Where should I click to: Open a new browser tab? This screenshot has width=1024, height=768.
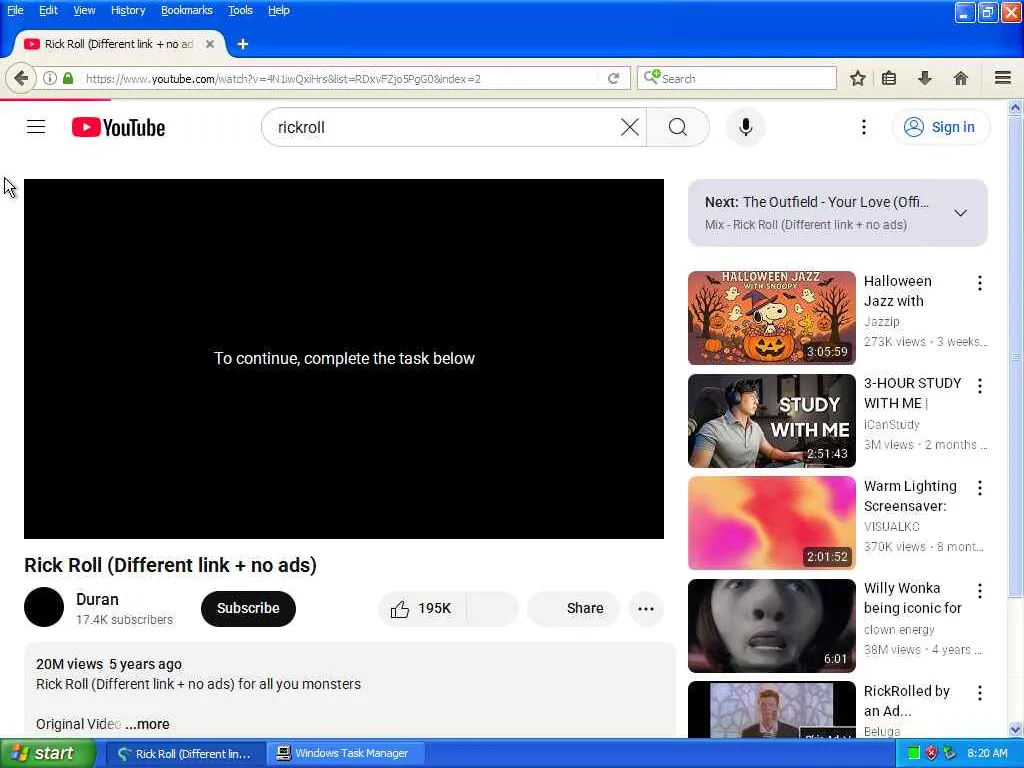[243, 44]
